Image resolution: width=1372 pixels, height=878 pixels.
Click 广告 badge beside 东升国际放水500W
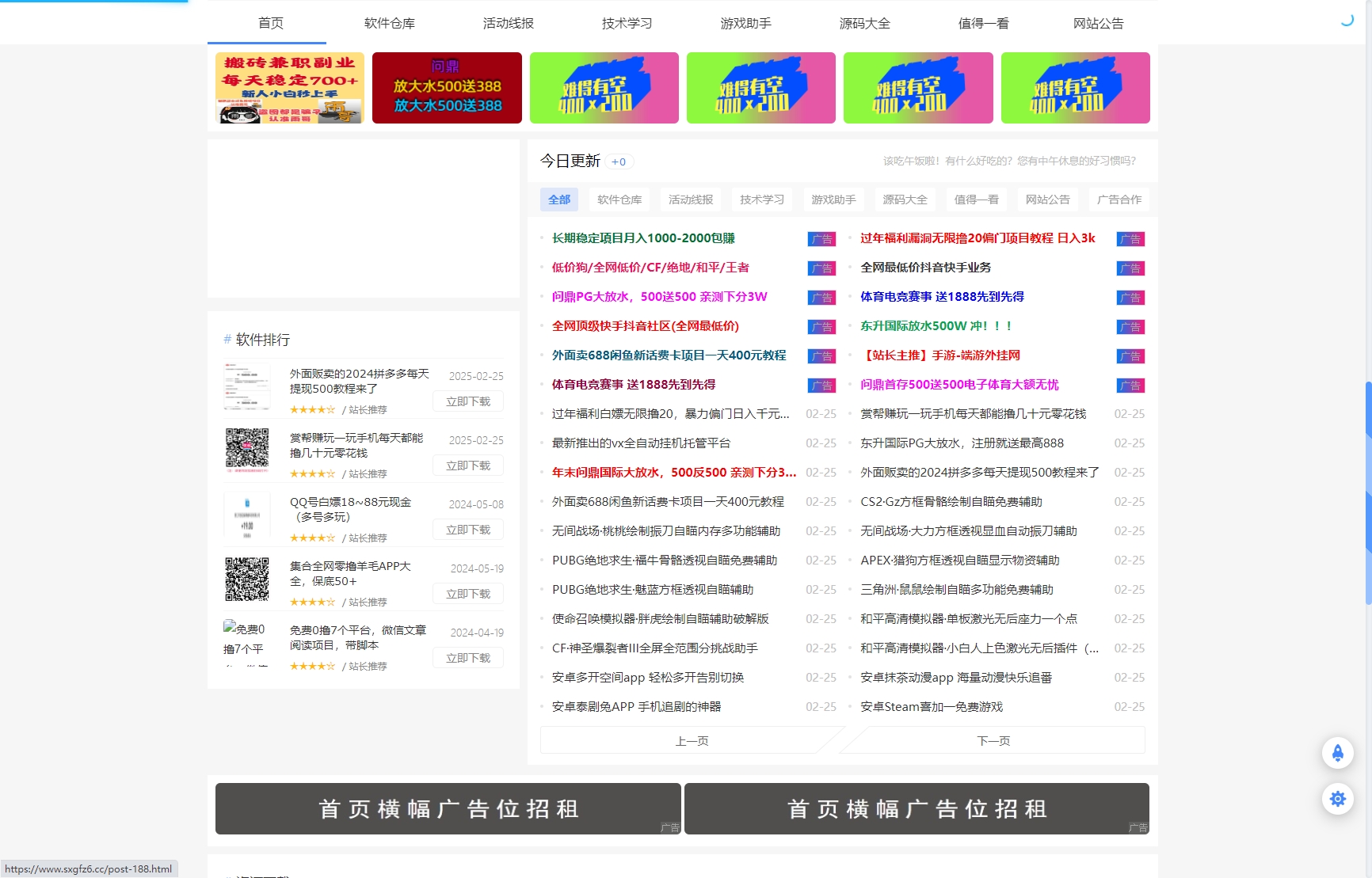pos(1130,327)
